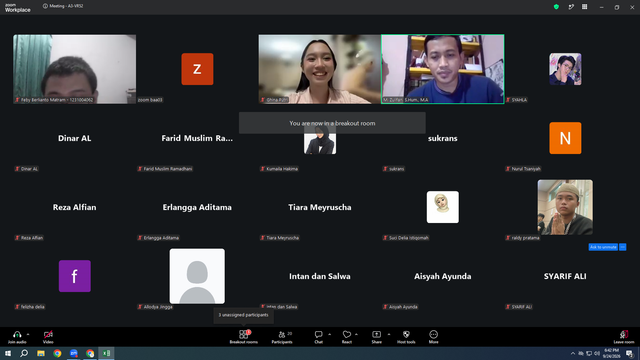Click the Join audio headphone icon

click(x=17, y=334)
